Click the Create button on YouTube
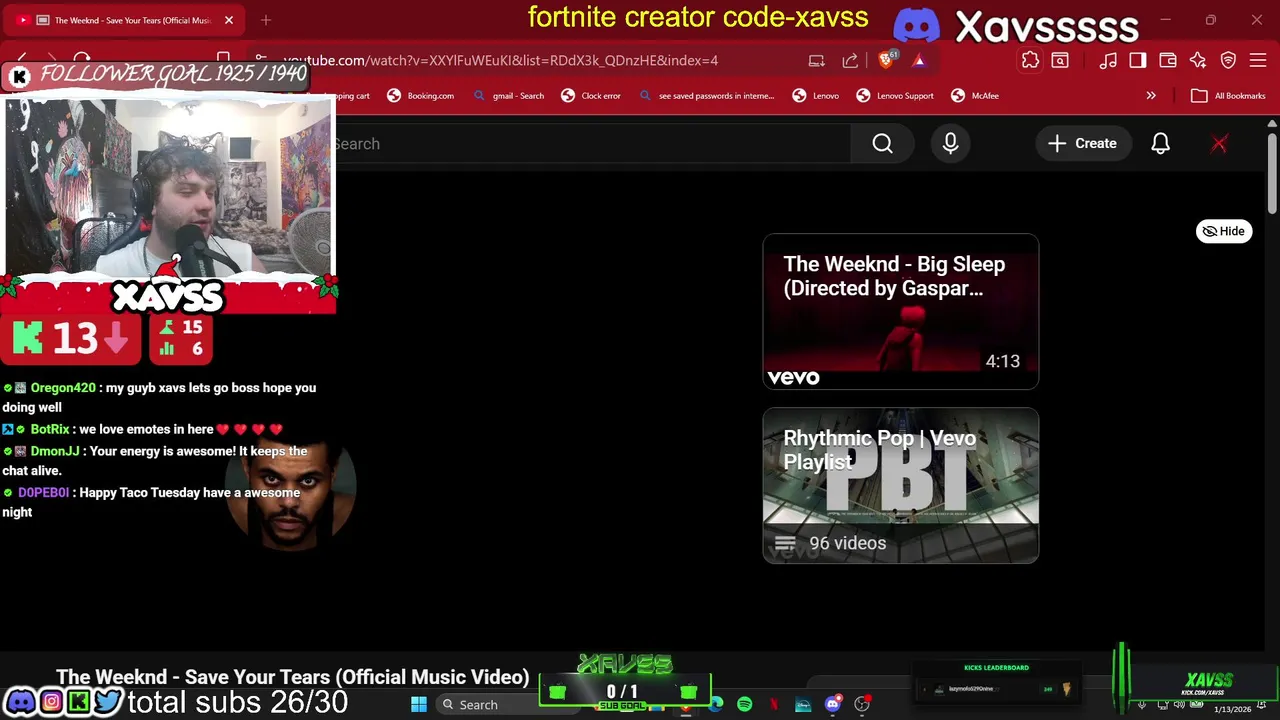The height and width of the screenshot is (720, 1280). tap(1082, 144)
